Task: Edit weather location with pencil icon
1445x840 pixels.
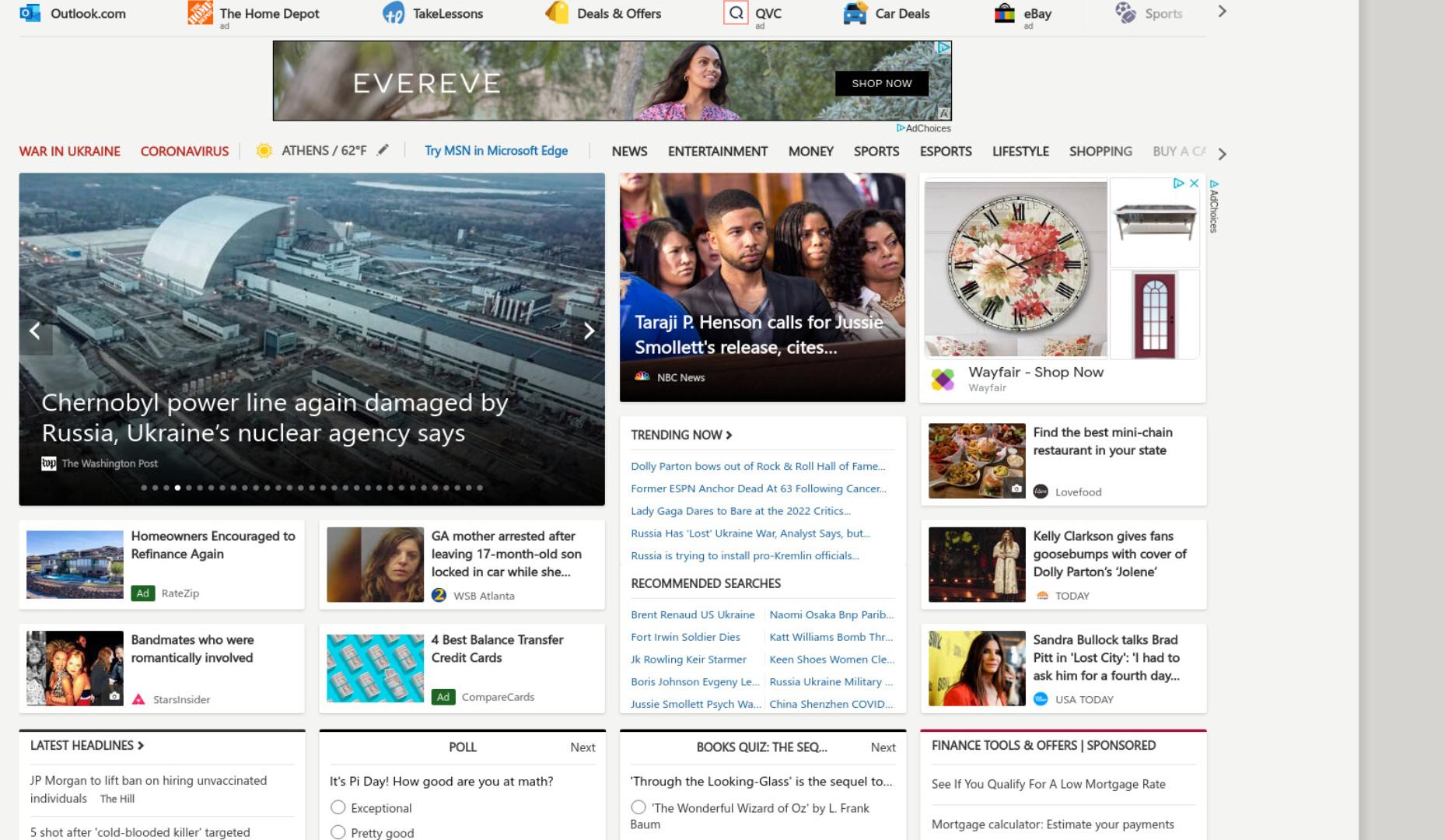Action: pyautogui.click(x=383, y=150)
